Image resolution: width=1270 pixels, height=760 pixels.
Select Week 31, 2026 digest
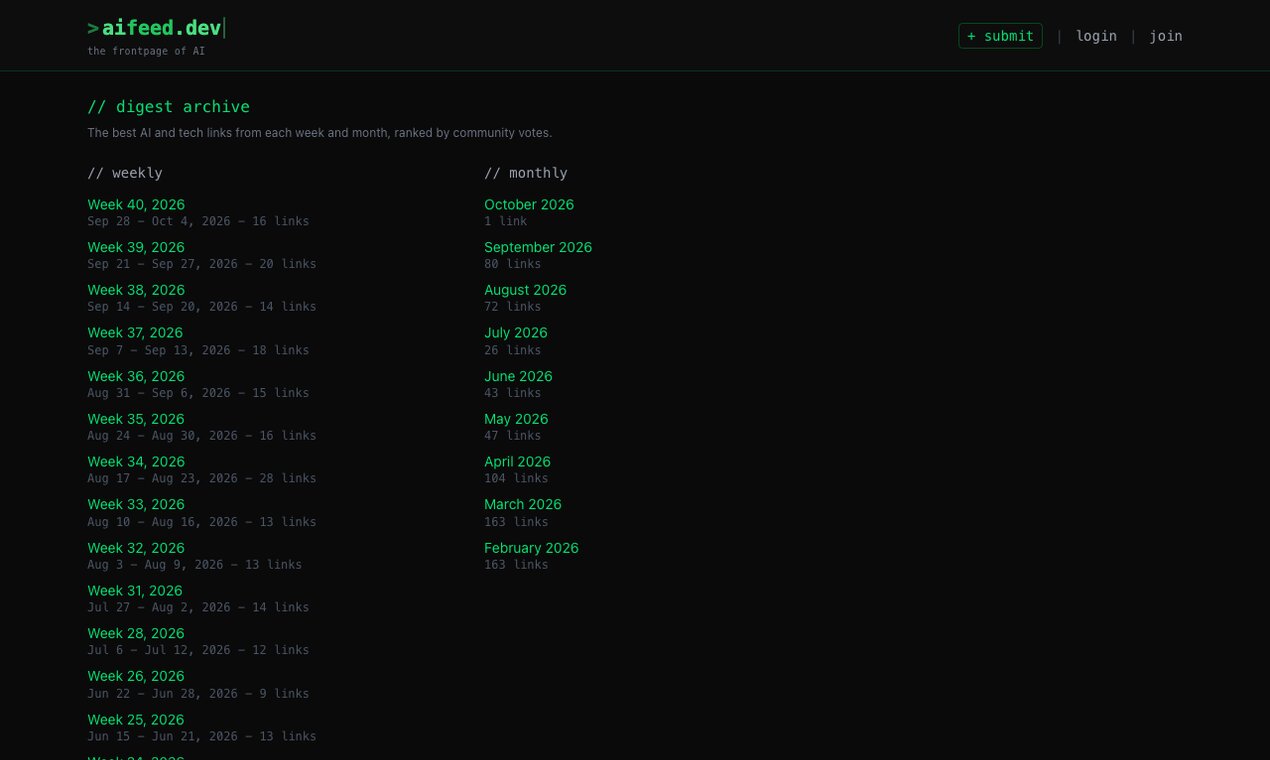tap(135, 591)
